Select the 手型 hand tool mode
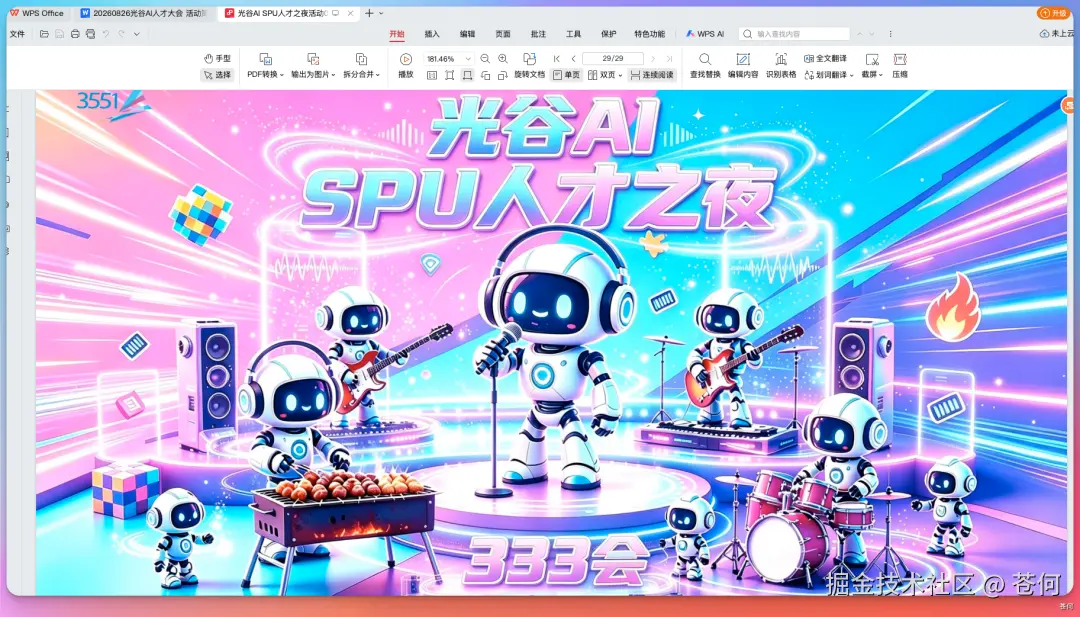 [x=217, y=59]
